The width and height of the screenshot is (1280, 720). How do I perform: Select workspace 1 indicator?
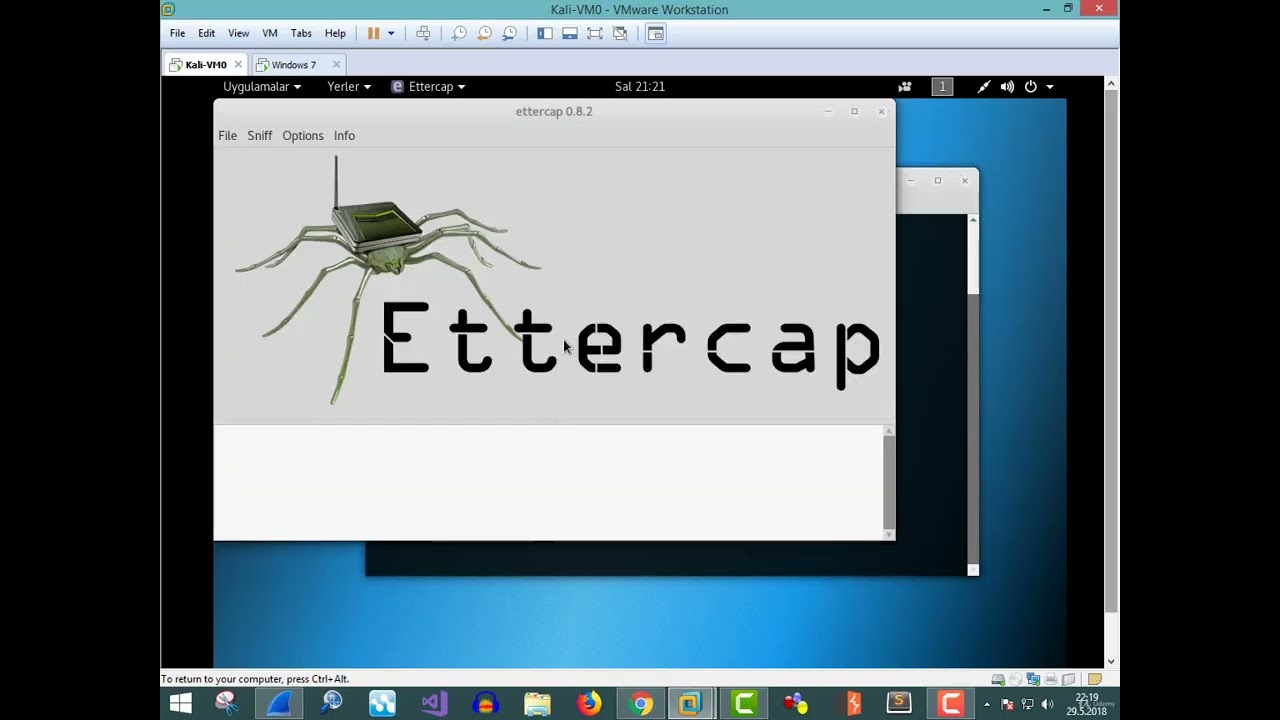(942, 87)
